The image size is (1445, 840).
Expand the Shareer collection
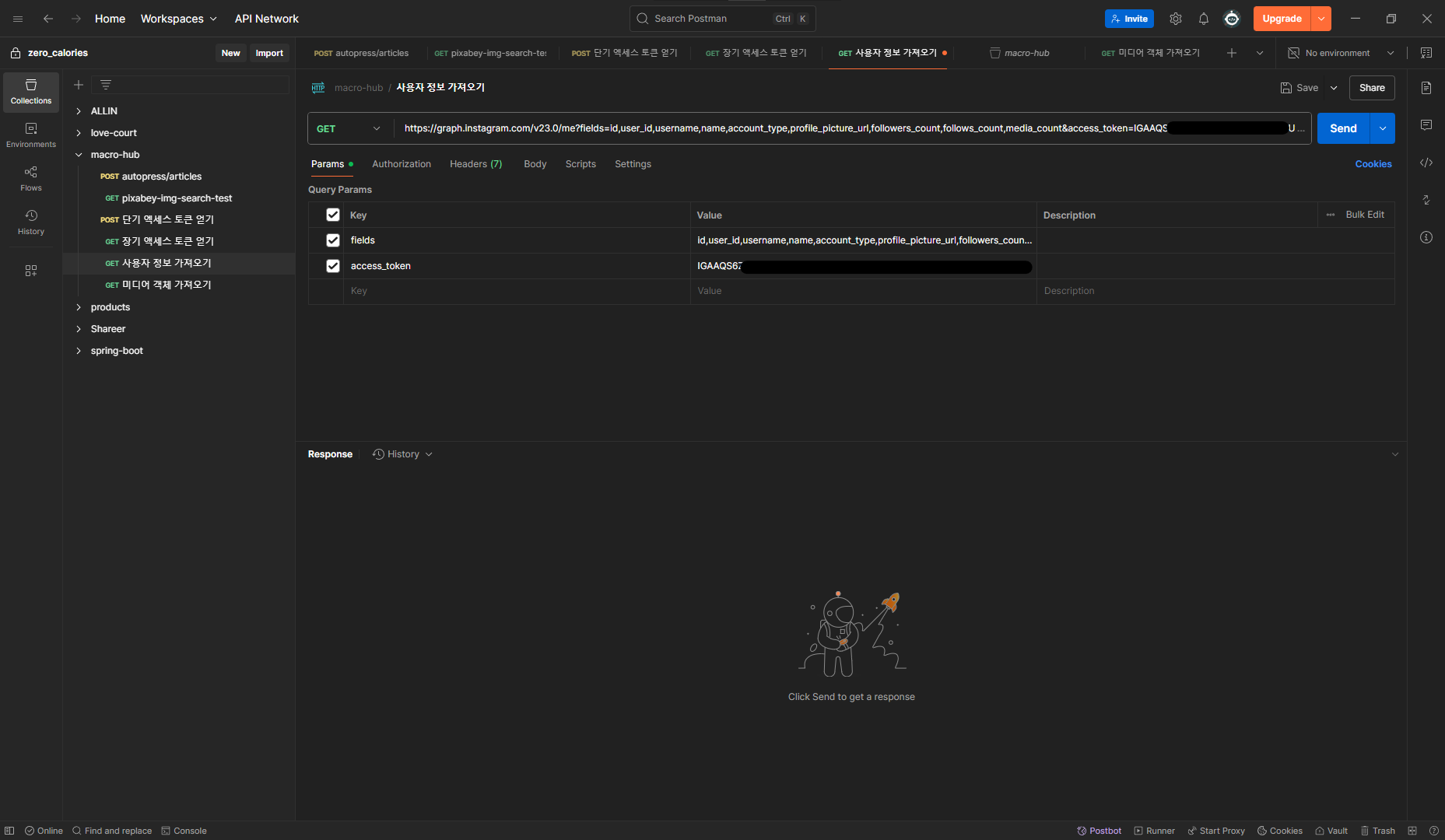[79, 329]
